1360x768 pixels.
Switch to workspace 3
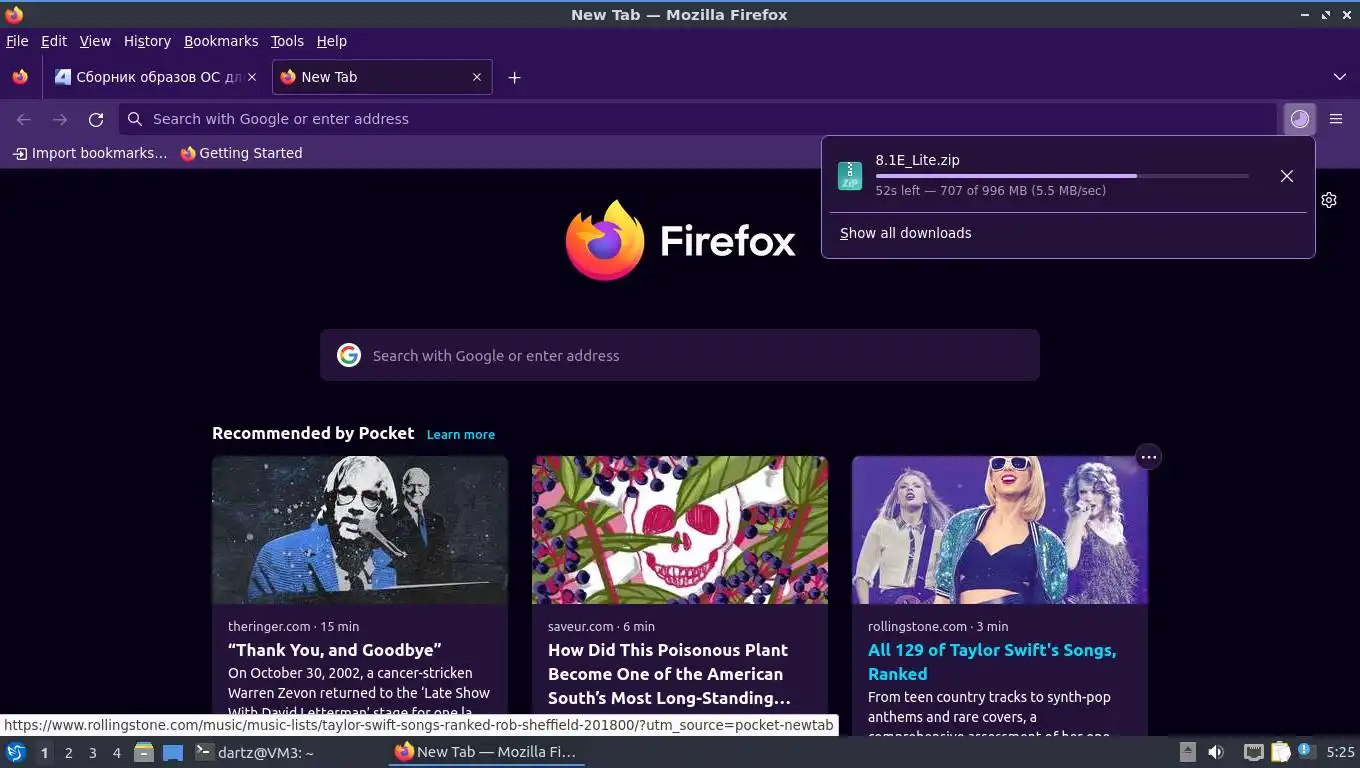[92, 753]
